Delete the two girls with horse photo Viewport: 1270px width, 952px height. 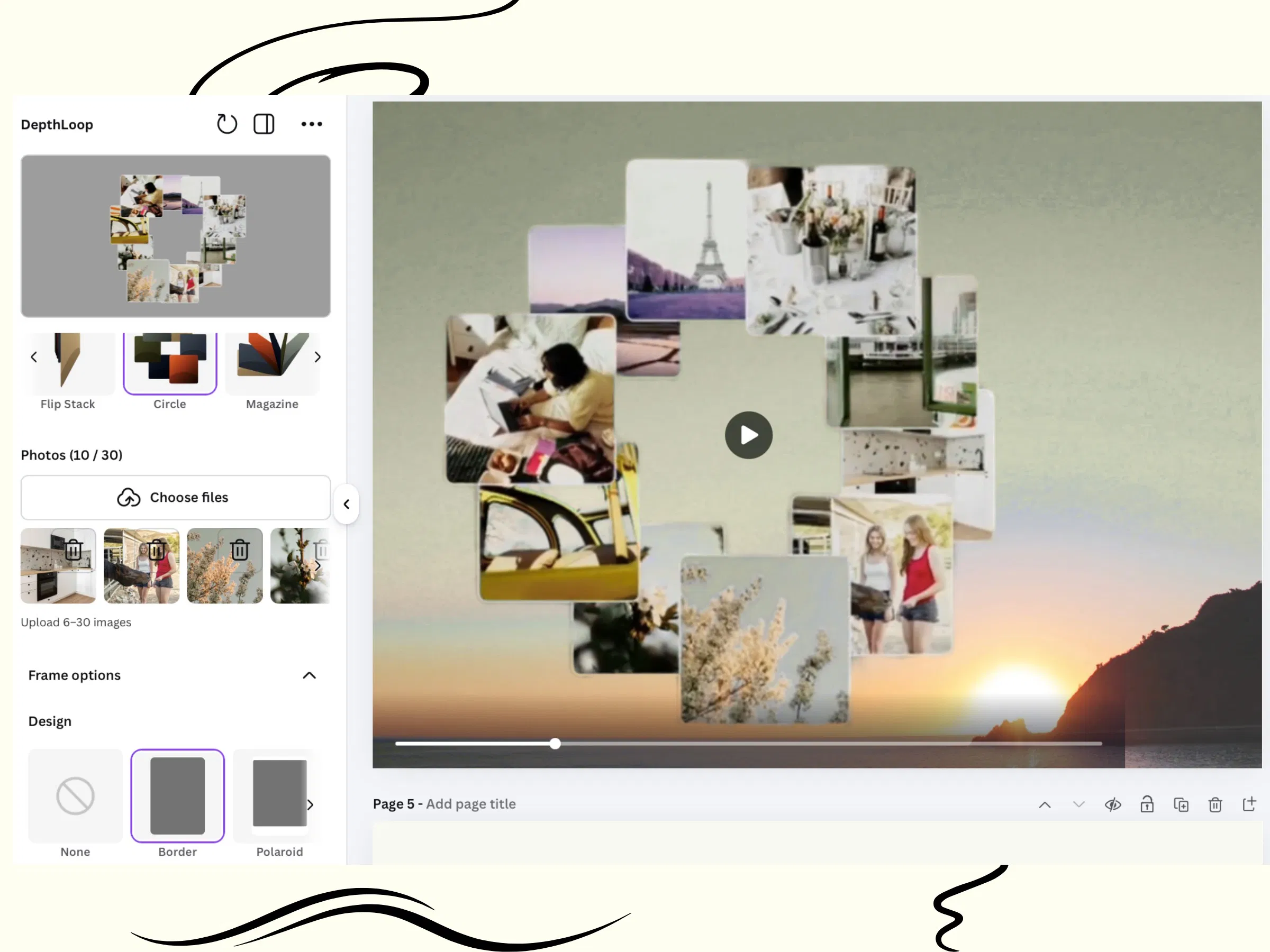click(x=157, y=550)
